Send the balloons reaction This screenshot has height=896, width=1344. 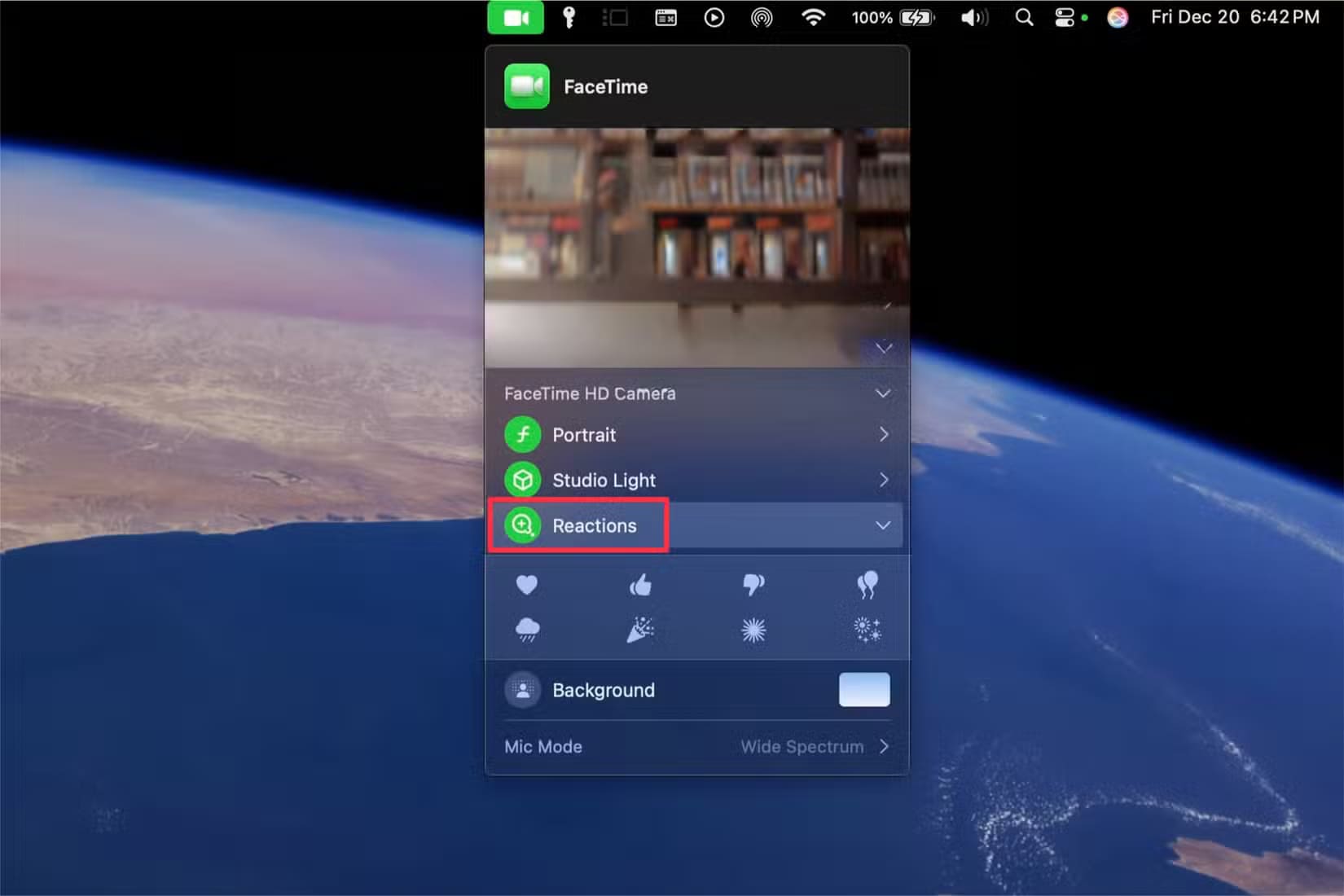click(x=867, y=585)
